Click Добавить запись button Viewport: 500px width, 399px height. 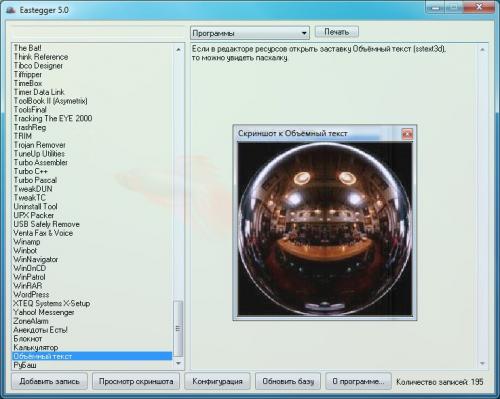click(x=49, y=381)
